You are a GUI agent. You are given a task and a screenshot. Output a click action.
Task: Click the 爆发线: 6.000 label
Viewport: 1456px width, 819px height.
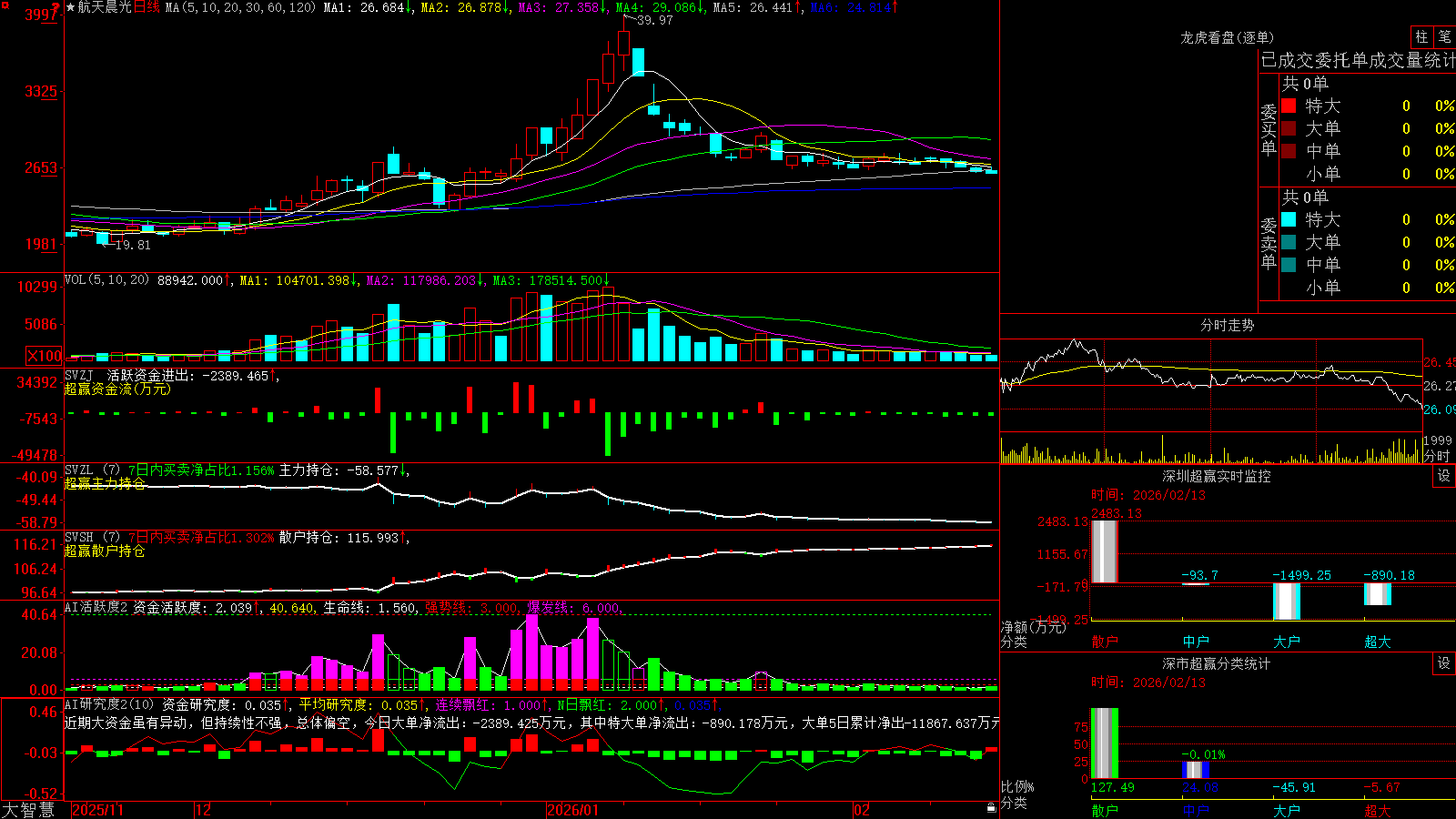click(x=574, y=608)
